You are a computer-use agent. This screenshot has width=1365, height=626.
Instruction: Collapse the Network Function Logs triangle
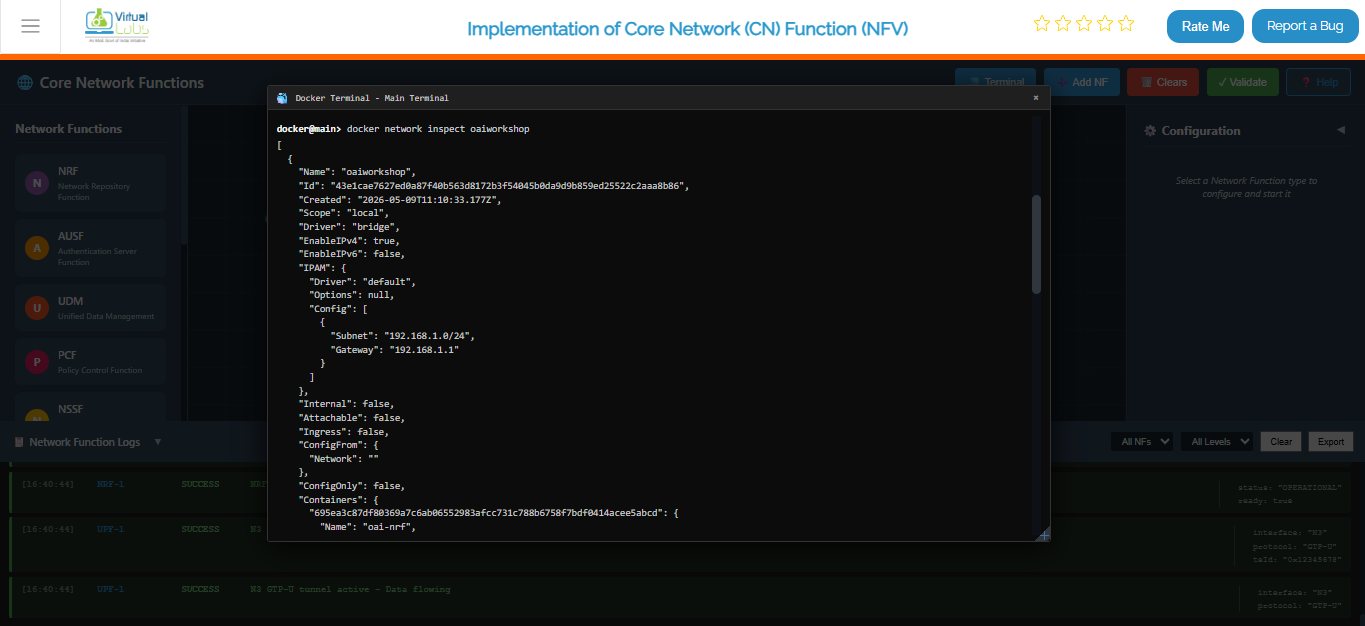pos(157,441)
